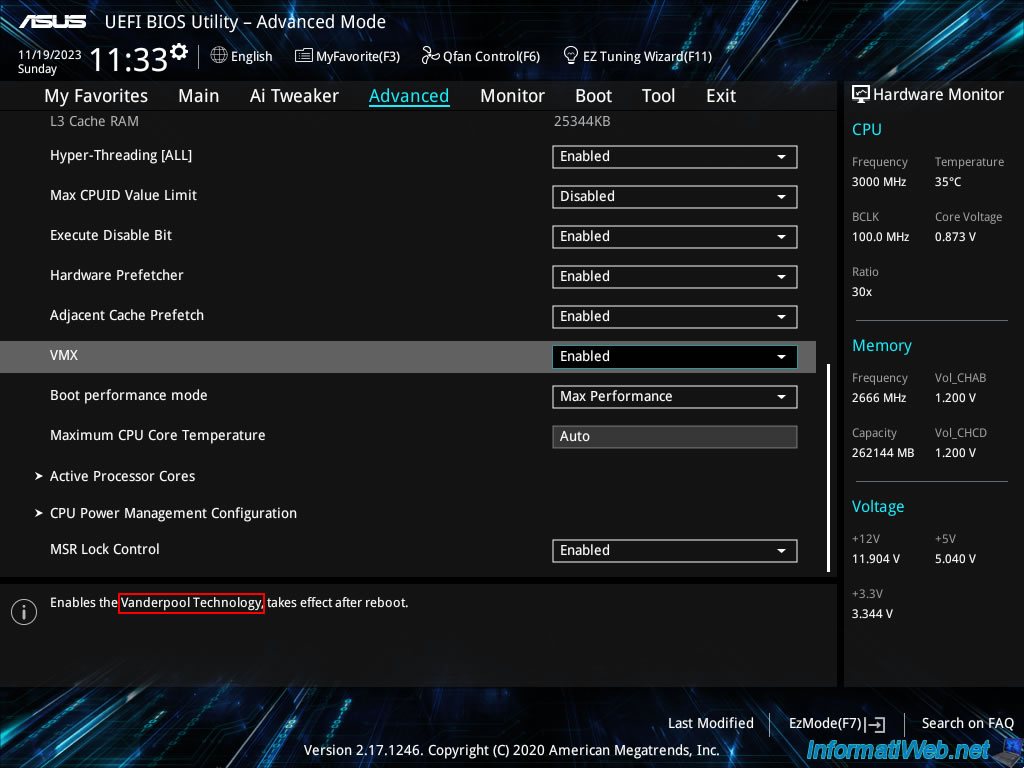Open the English language selector
Image resolution: width=1024 pixels, height=768 pixels.
(241, 56)
